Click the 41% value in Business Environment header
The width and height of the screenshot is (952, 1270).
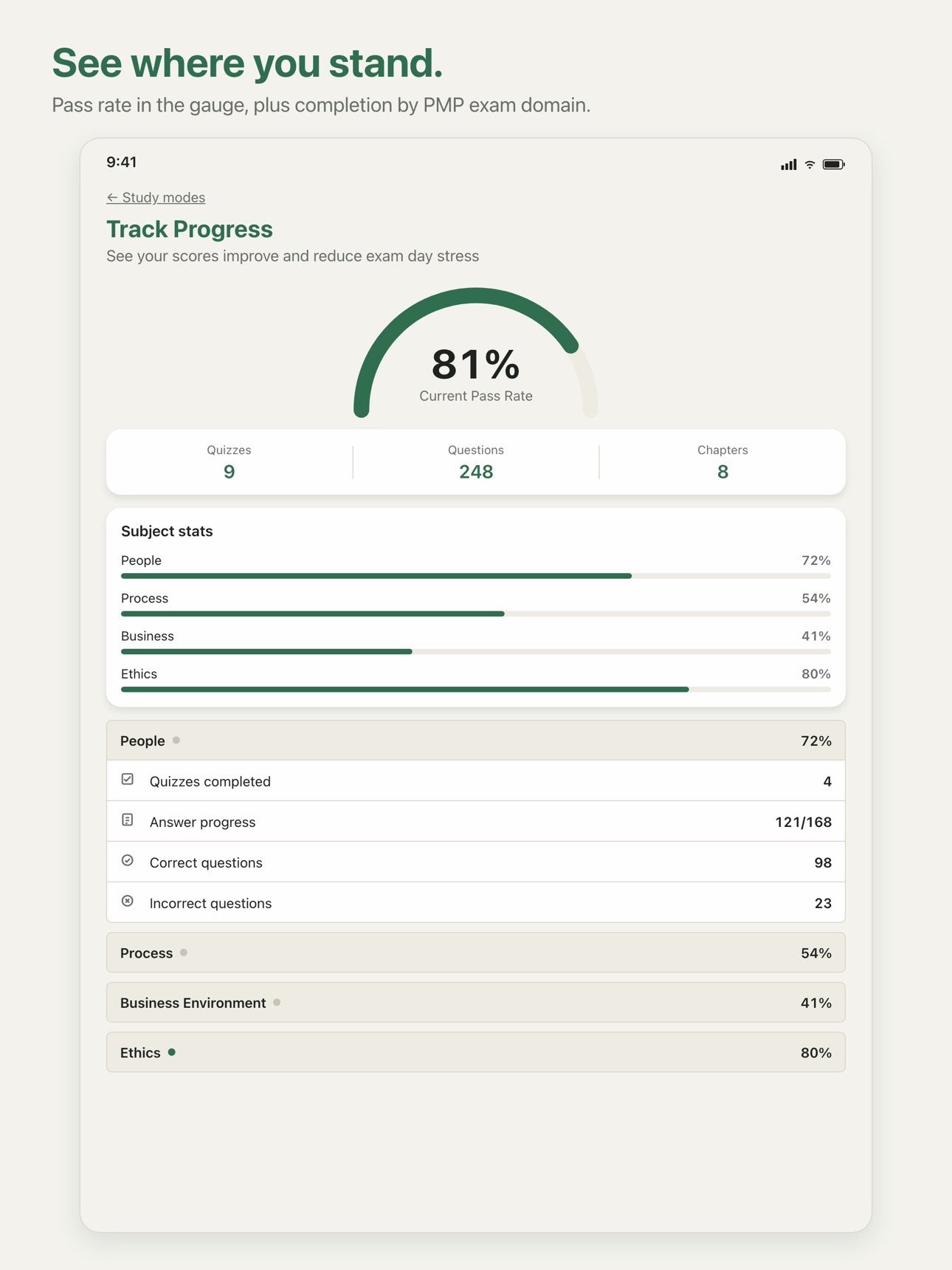tap(816, 1003)
